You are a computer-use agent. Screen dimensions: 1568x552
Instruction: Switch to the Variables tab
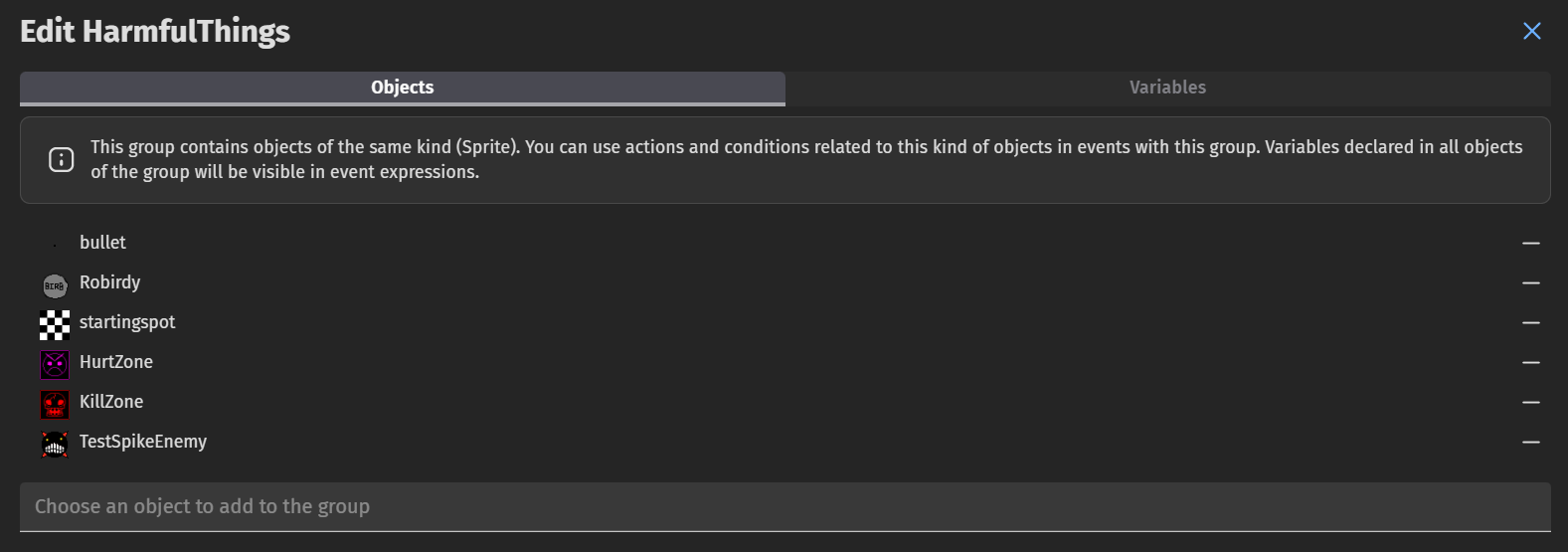click(1167, 88)
